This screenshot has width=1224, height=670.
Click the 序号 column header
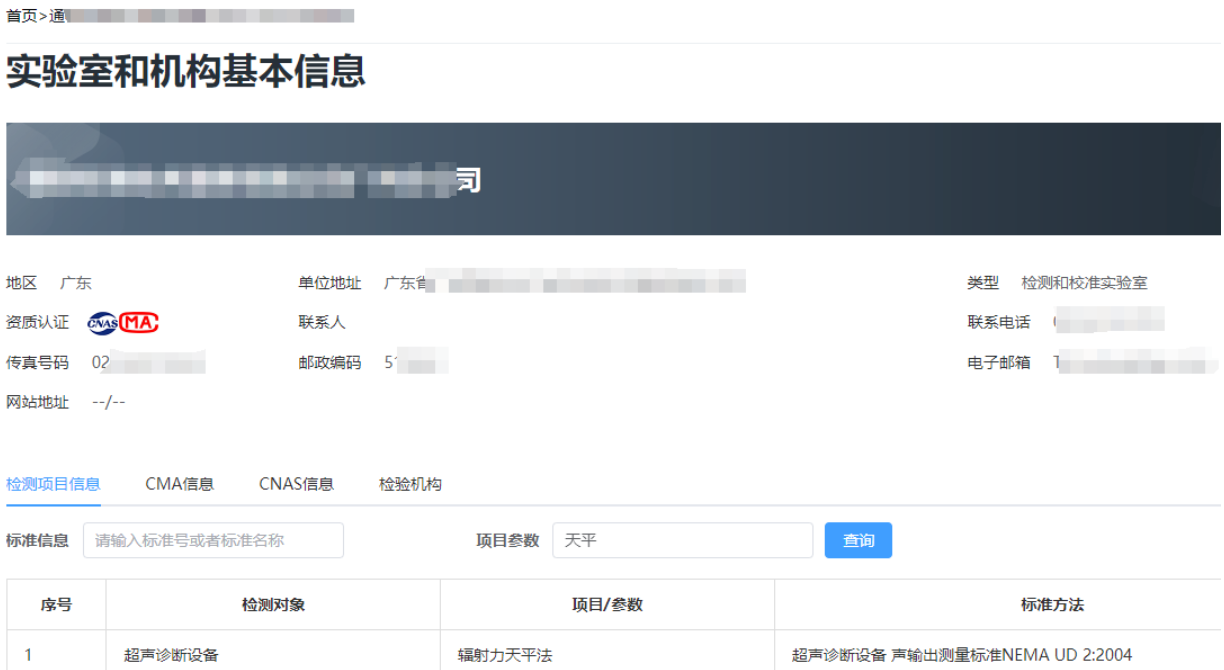[56, 604]
